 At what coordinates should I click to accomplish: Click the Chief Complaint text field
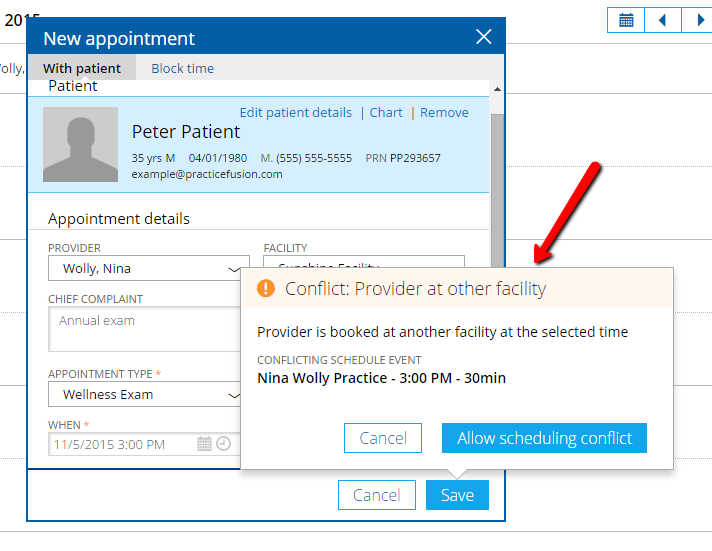click(148, 329)
